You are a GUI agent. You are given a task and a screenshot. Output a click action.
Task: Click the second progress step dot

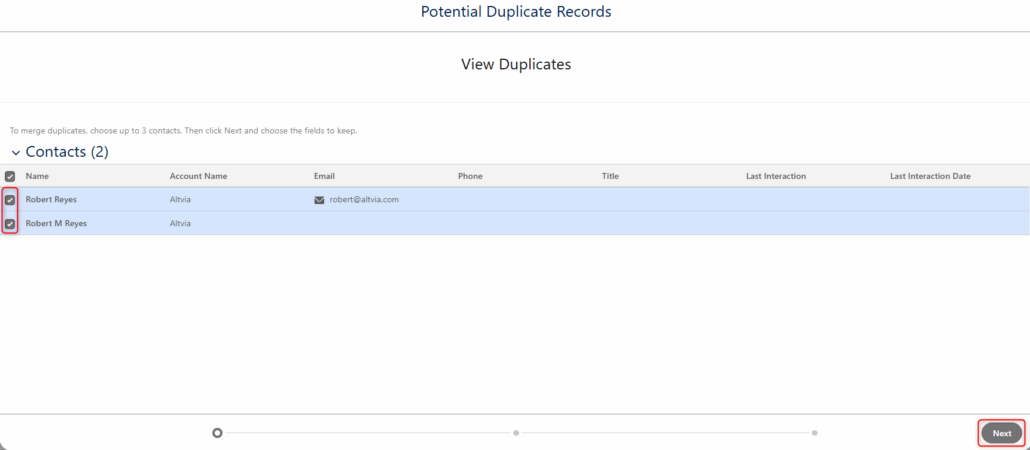(x=516, y=433)
